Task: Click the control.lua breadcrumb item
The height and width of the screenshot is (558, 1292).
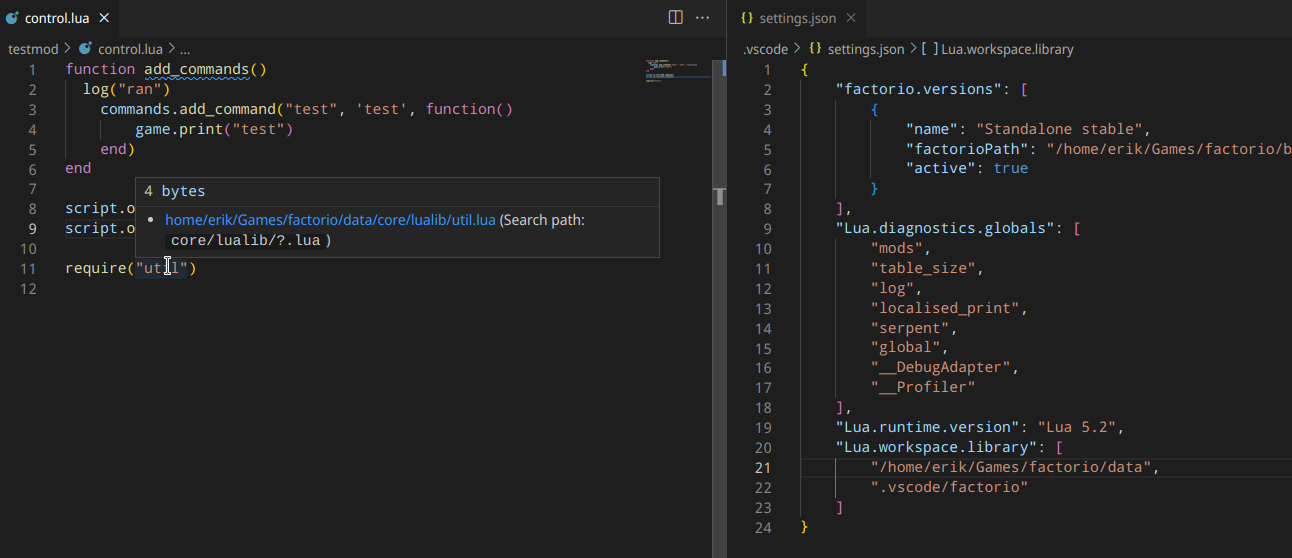Action: click(x=120, y=48)
